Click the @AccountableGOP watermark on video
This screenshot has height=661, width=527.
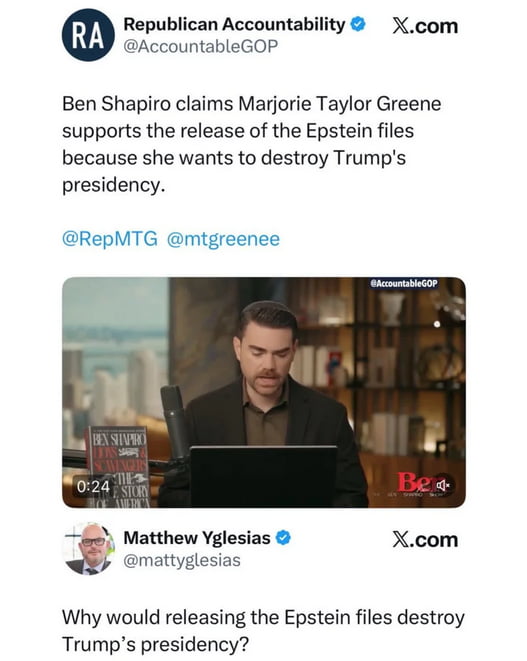pyautogui.click(x=403, y=284)
